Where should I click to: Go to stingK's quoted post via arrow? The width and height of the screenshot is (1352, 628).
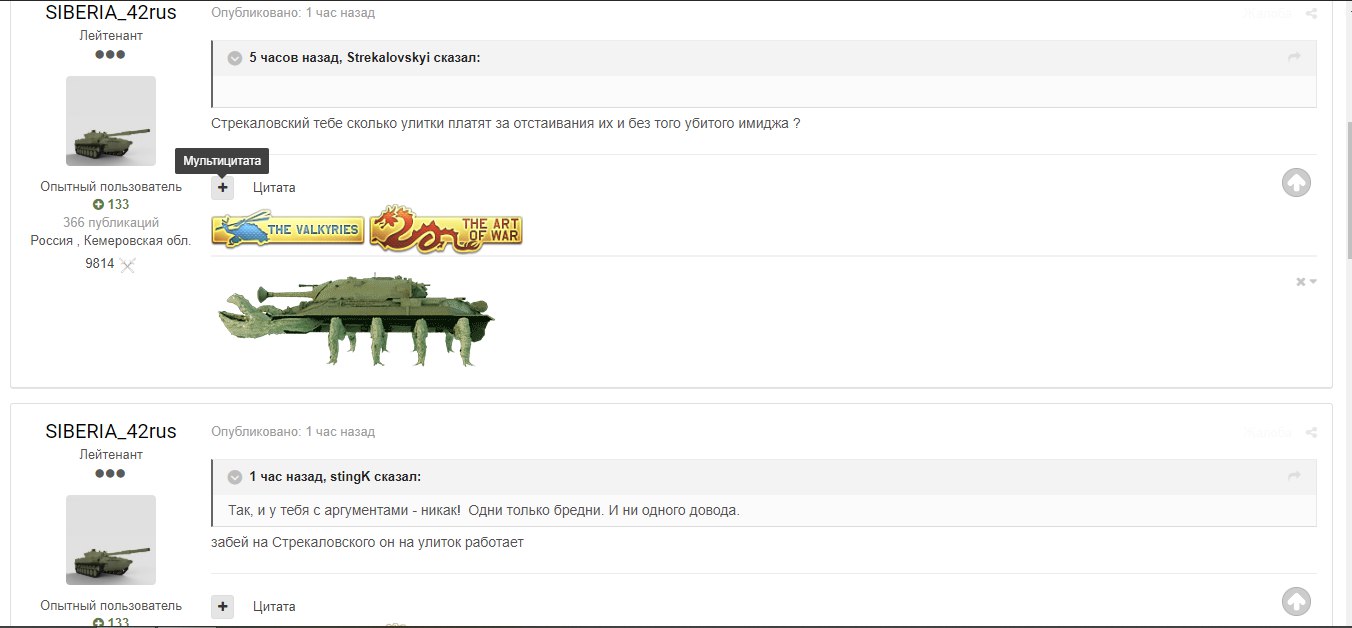point(1294,476)
